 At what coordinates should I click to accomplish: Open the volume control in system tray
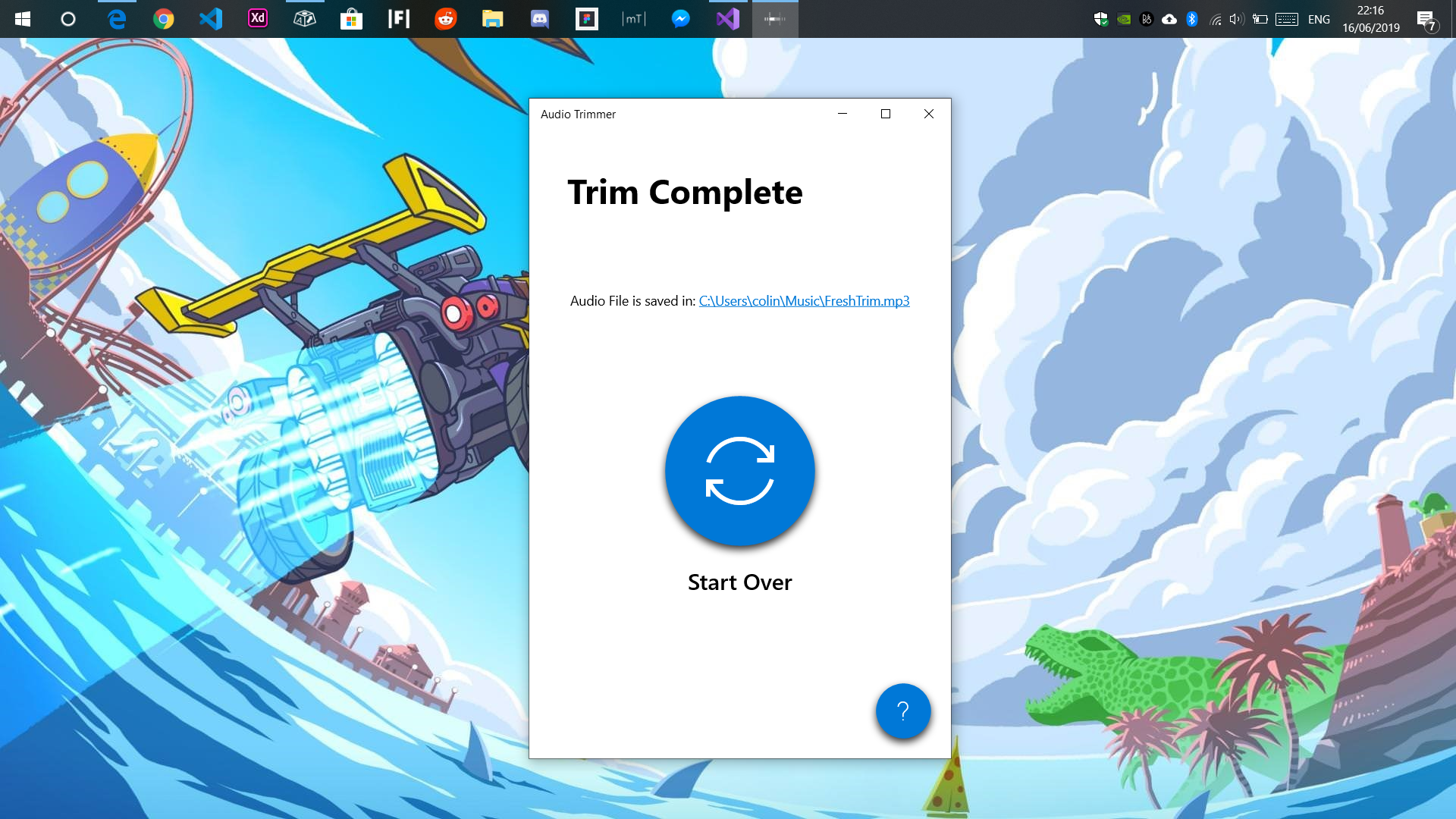pos(1236,19)
